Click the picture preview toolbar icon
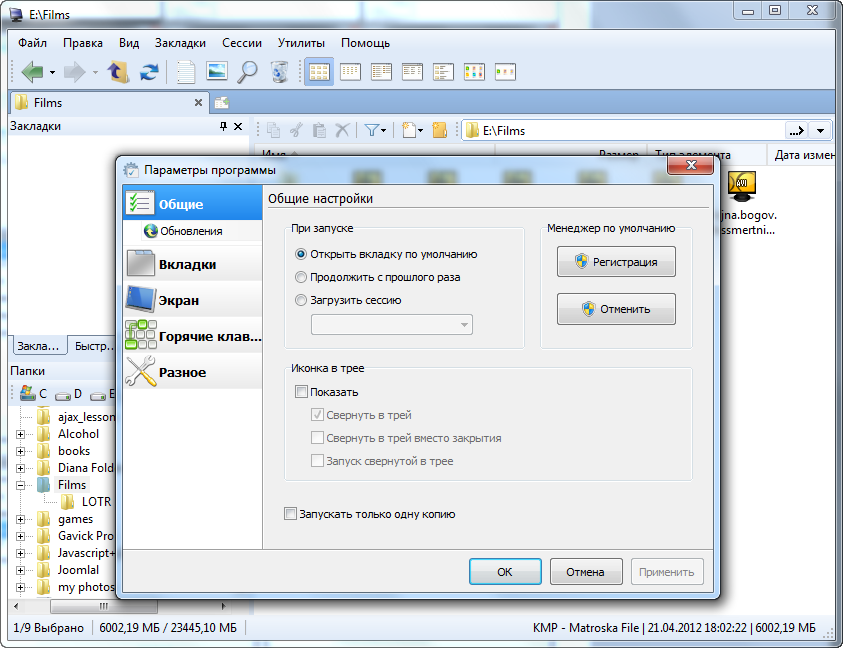Viewport: 843px width, 648px height. [216, 72]
